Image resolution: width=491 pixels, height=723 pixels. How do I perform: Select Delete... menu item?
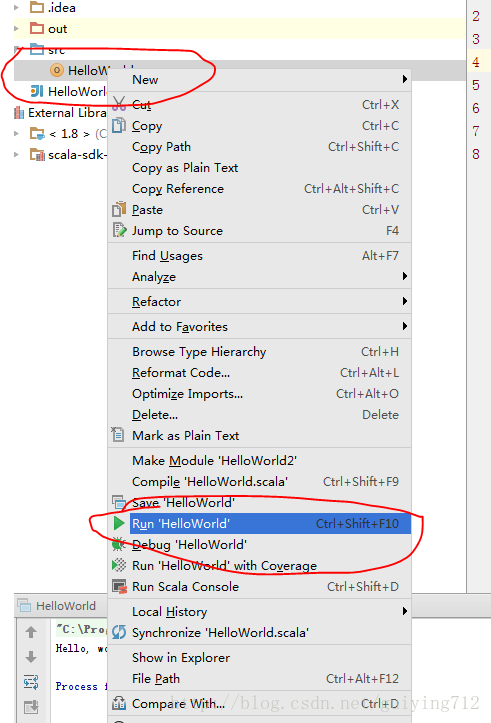coord(259,415)
